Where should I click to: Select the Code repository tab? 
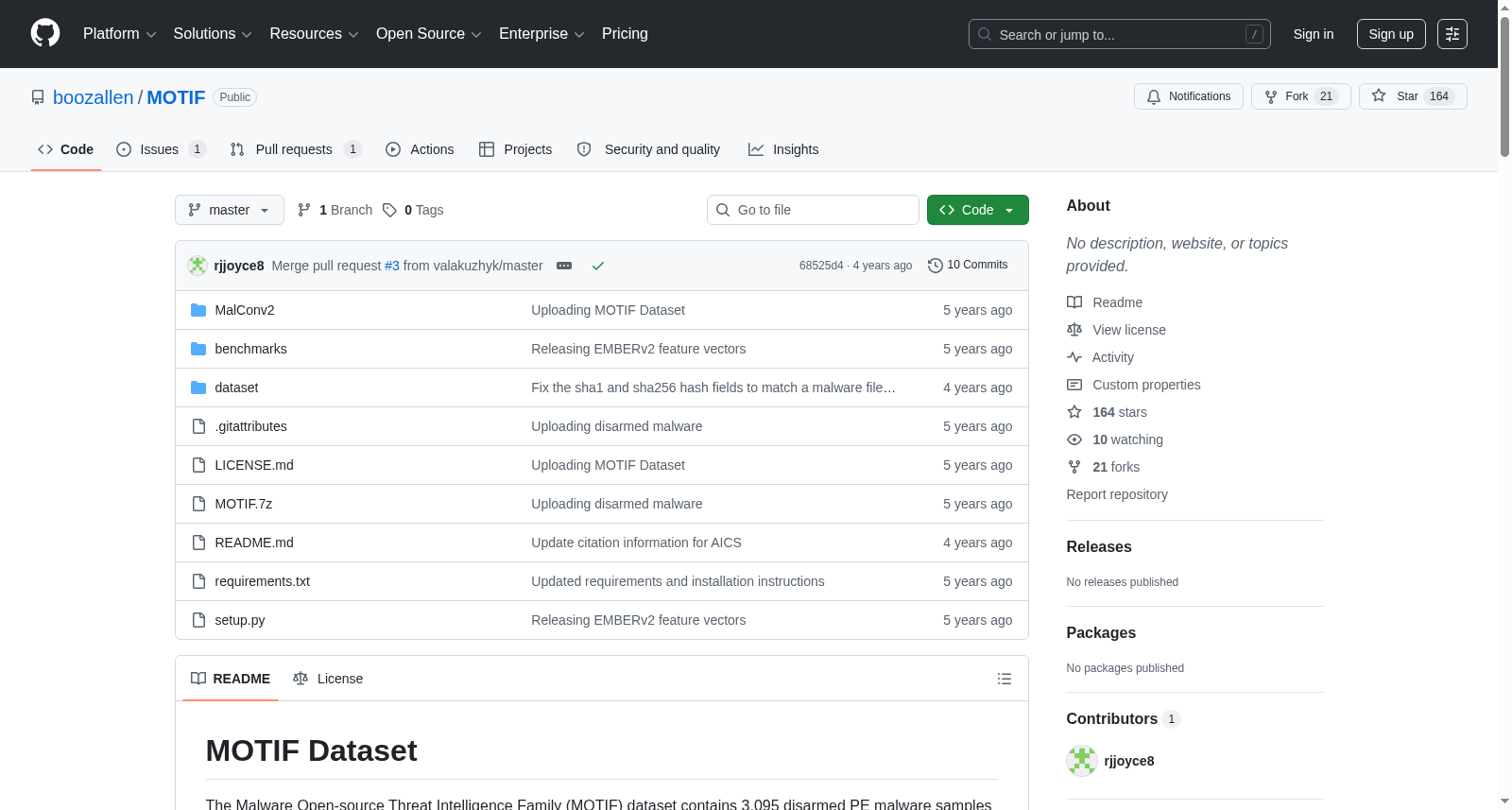click(x=66, y=149)
